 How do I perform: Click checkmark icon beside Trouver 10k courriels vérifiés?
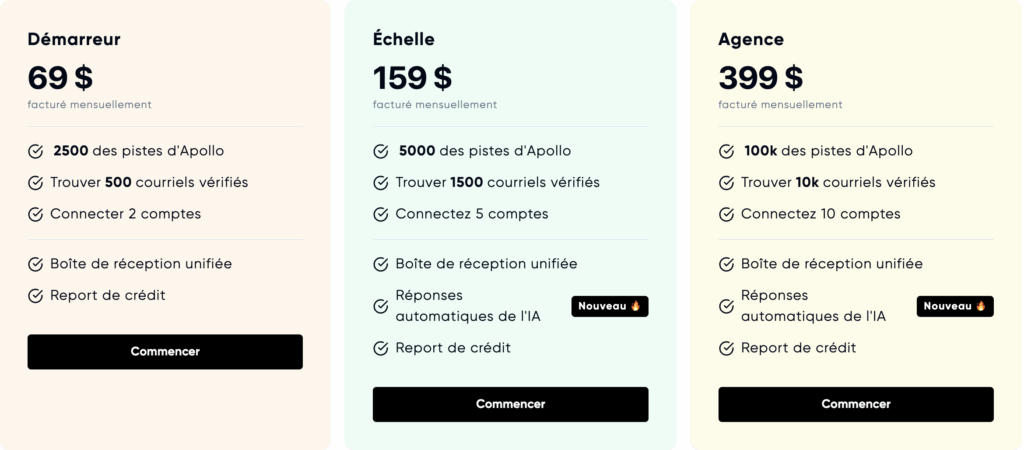[727, 183]
